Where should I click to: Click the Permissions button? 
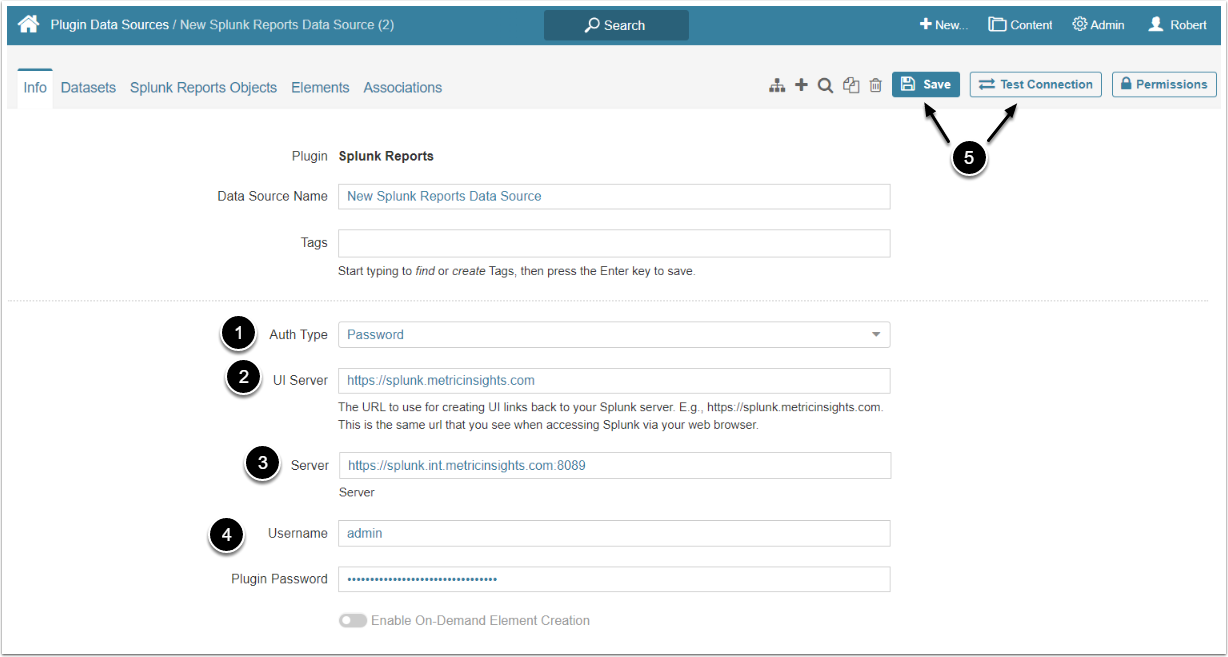click(1164, 84)
